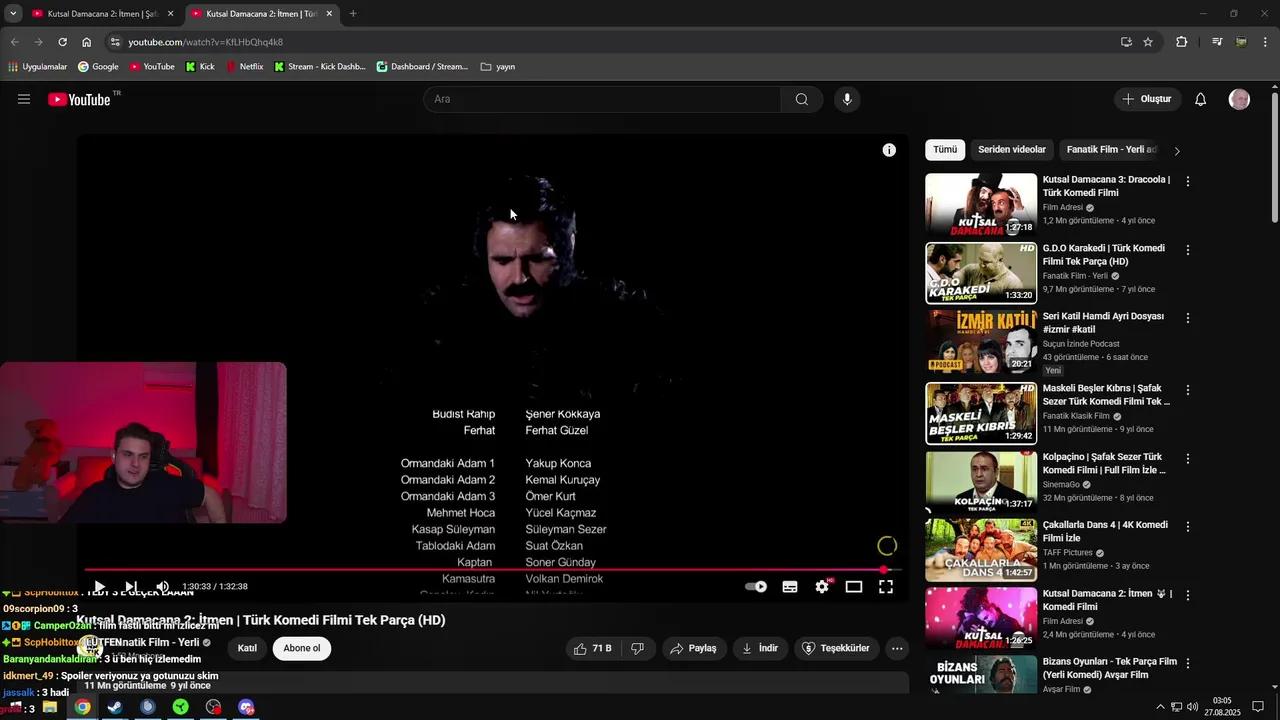
Task: Go to browser home page
Action: [87, 42]
